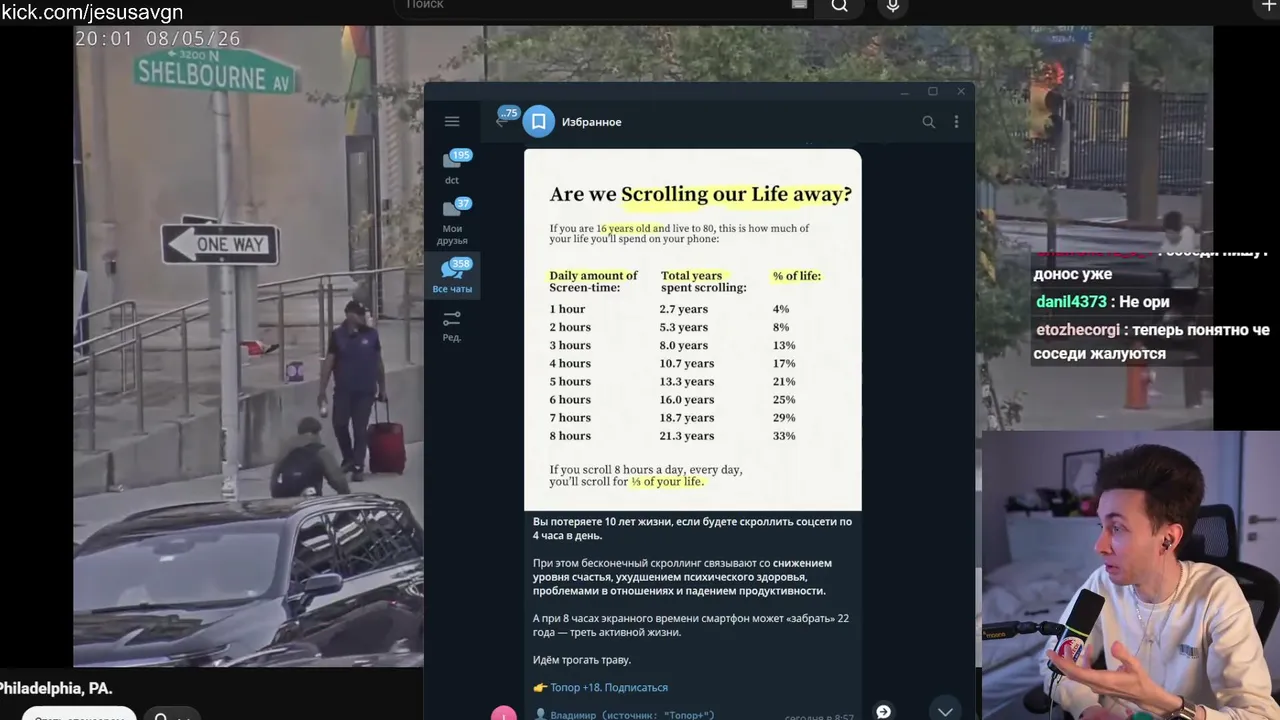1280x720 pixels.
Task: Focus the Поиск search field in the browser
Action: click(x=600, y=6)
